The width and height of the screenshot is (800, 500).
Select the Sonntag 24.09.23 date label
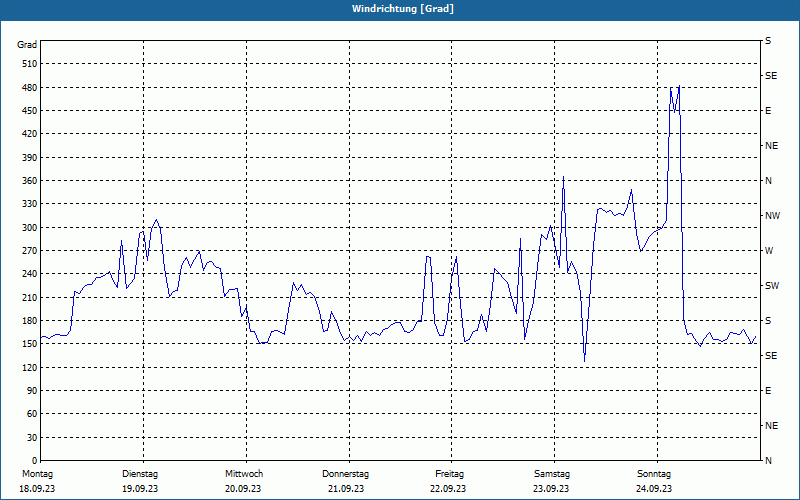654,481
